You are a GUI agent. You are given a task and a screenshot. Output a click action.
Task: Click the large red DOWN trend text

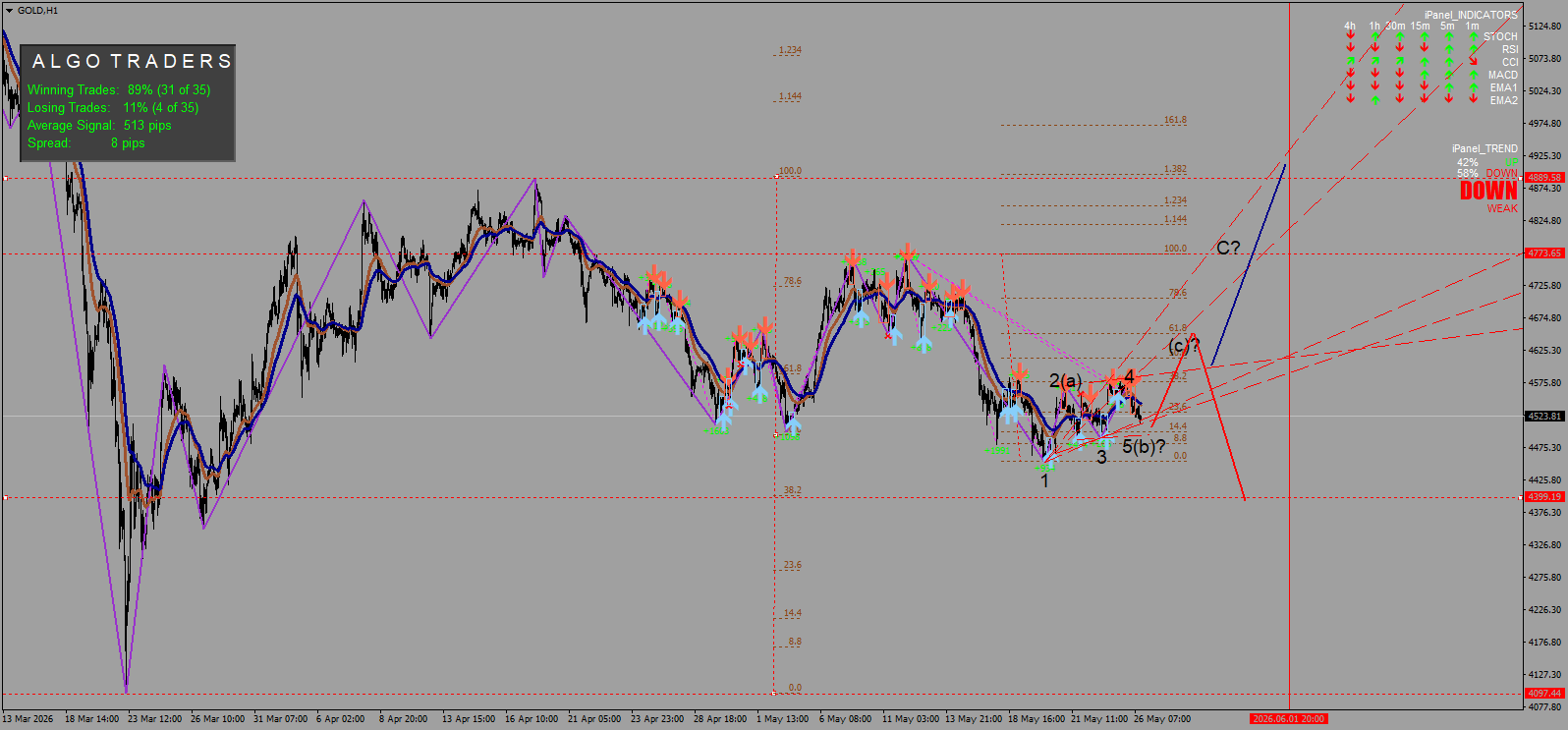click(x=1488, y=191)
